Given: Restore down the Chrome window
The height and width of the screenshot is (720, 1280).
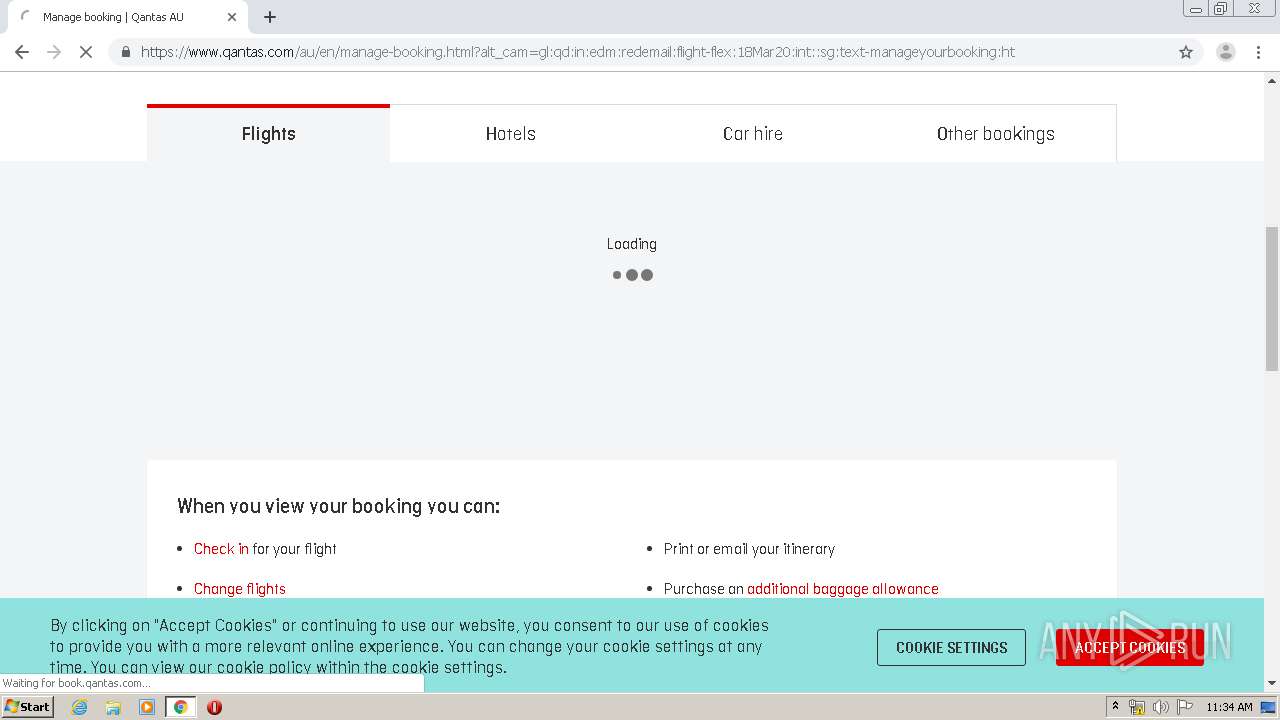Looking at the screenshot, I should point(1220,9).
